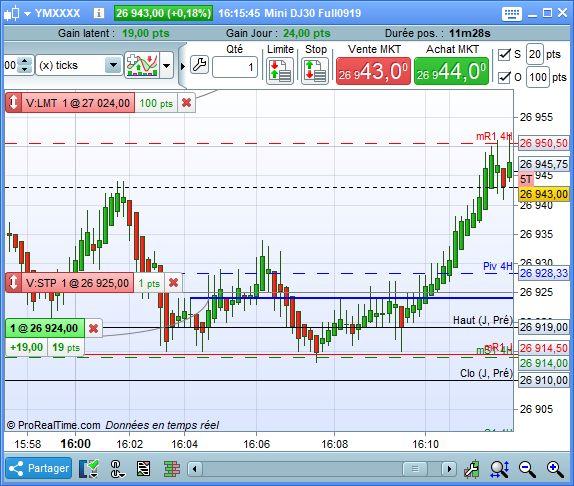Click the 1 pts stop distance tag
The height and width of the screenshot is (486, 574).
tap(149, 283)
